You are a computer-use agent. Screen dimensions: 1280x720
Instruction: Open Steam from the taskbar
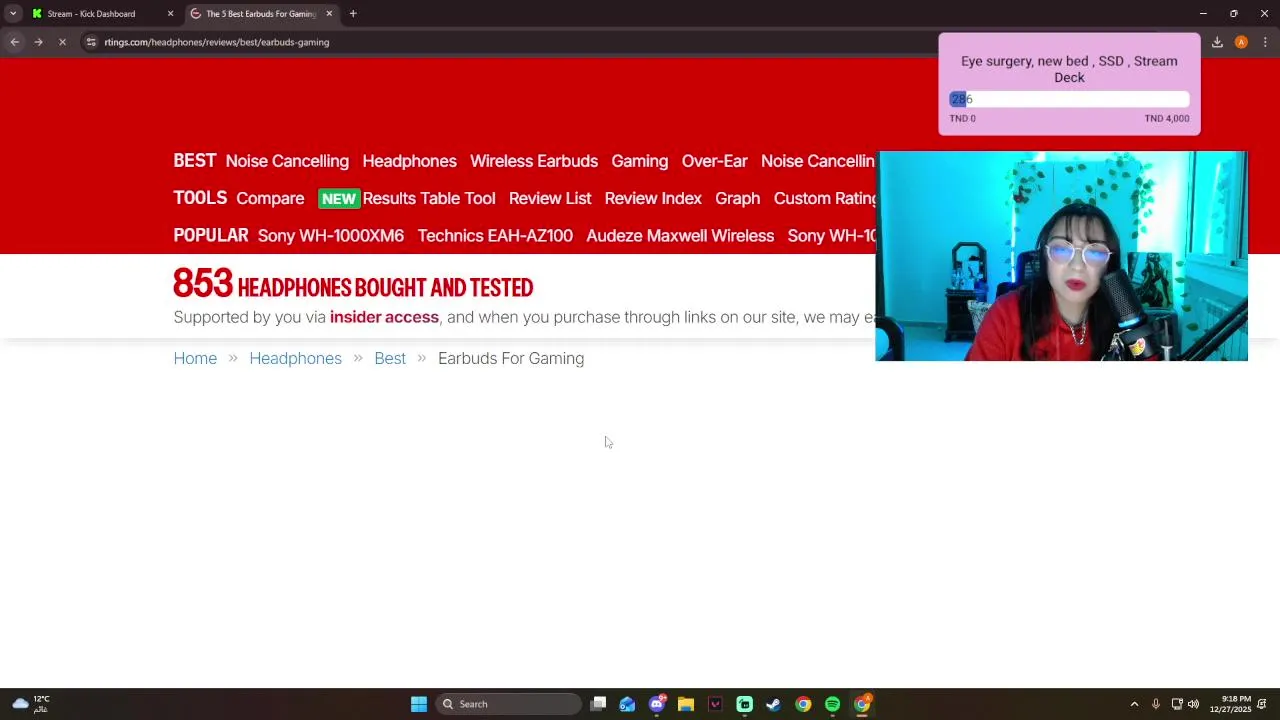coord(773,704)
